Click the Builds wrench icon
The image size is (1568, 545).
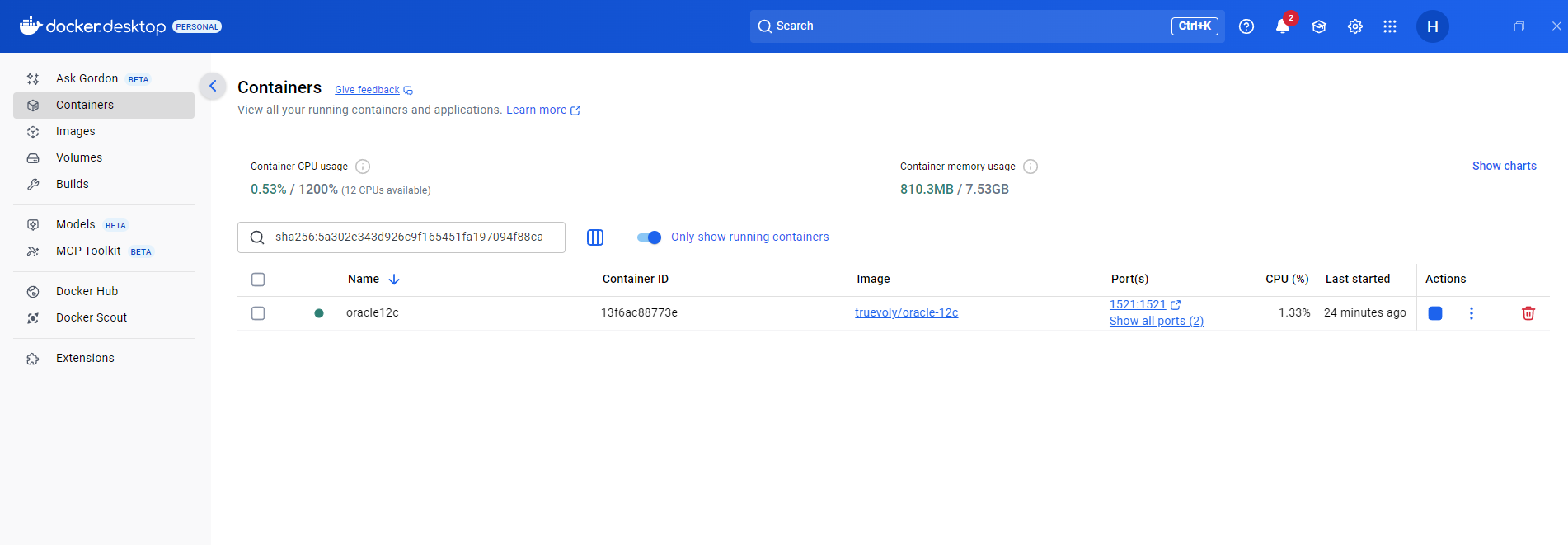click(33, 185)
